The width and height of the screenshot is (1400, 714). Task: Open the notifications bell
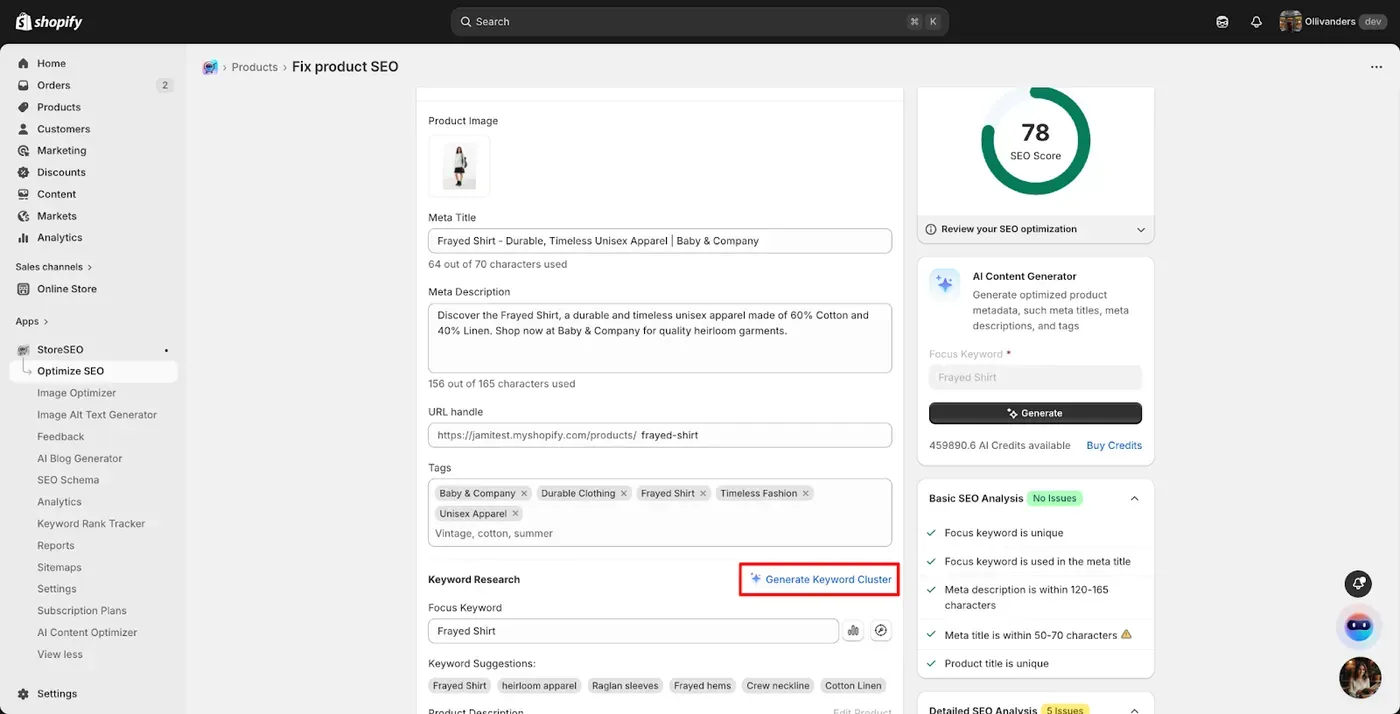[x=1256, y=22]
